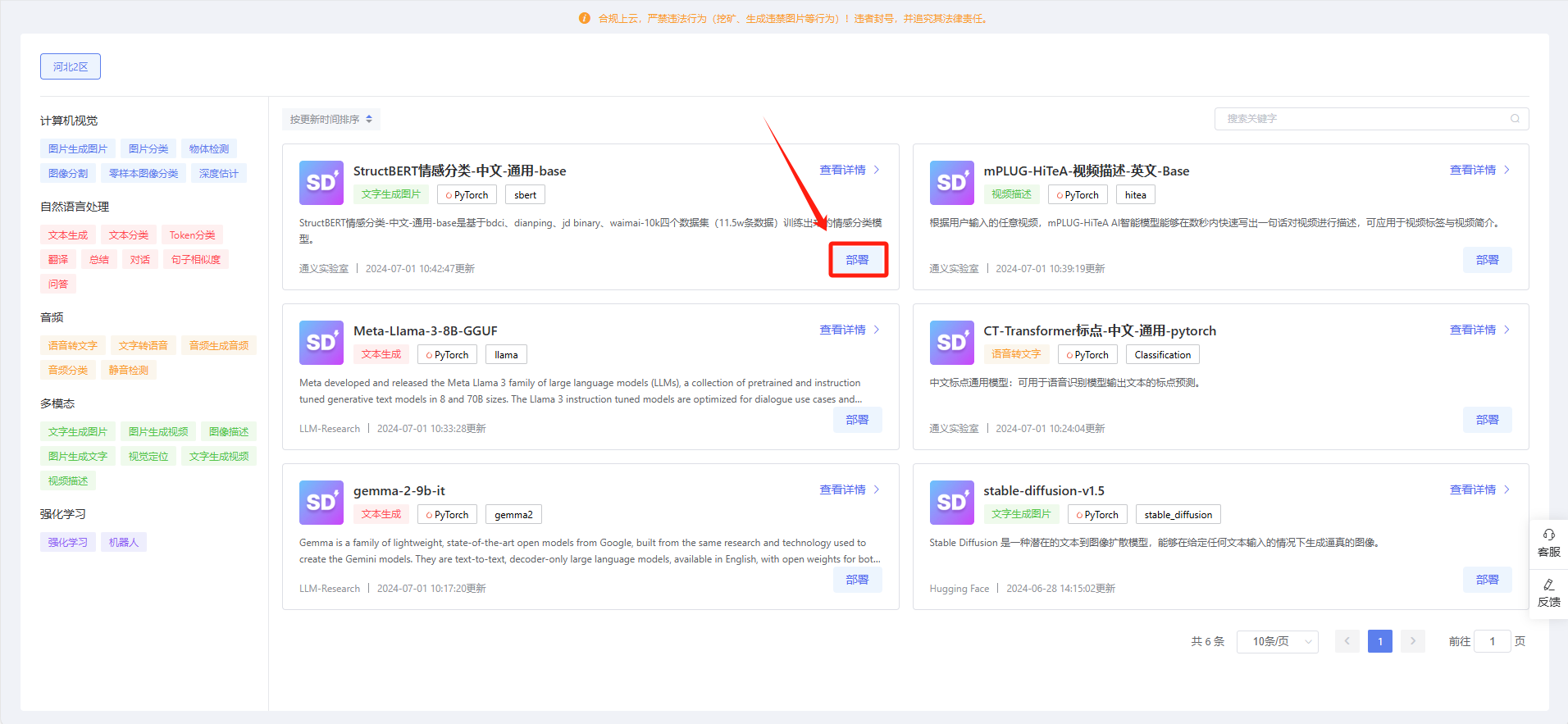Expand details chevron for Meta-Llama-3 card
1568x724 pixels.
tap(876, 330)
